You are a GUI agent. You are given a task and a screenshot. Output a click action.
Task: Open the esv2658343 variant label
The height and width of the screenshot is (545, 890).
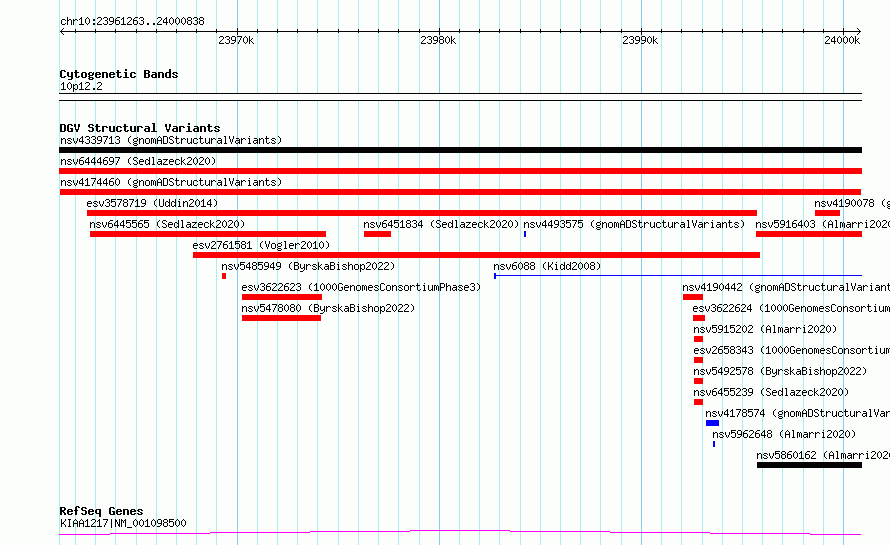tap(792, 350)
